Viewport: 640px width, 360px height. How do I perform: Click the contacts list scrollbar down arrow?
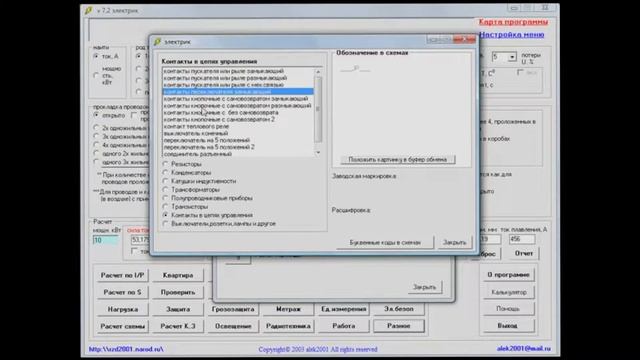tap(318, 153)
